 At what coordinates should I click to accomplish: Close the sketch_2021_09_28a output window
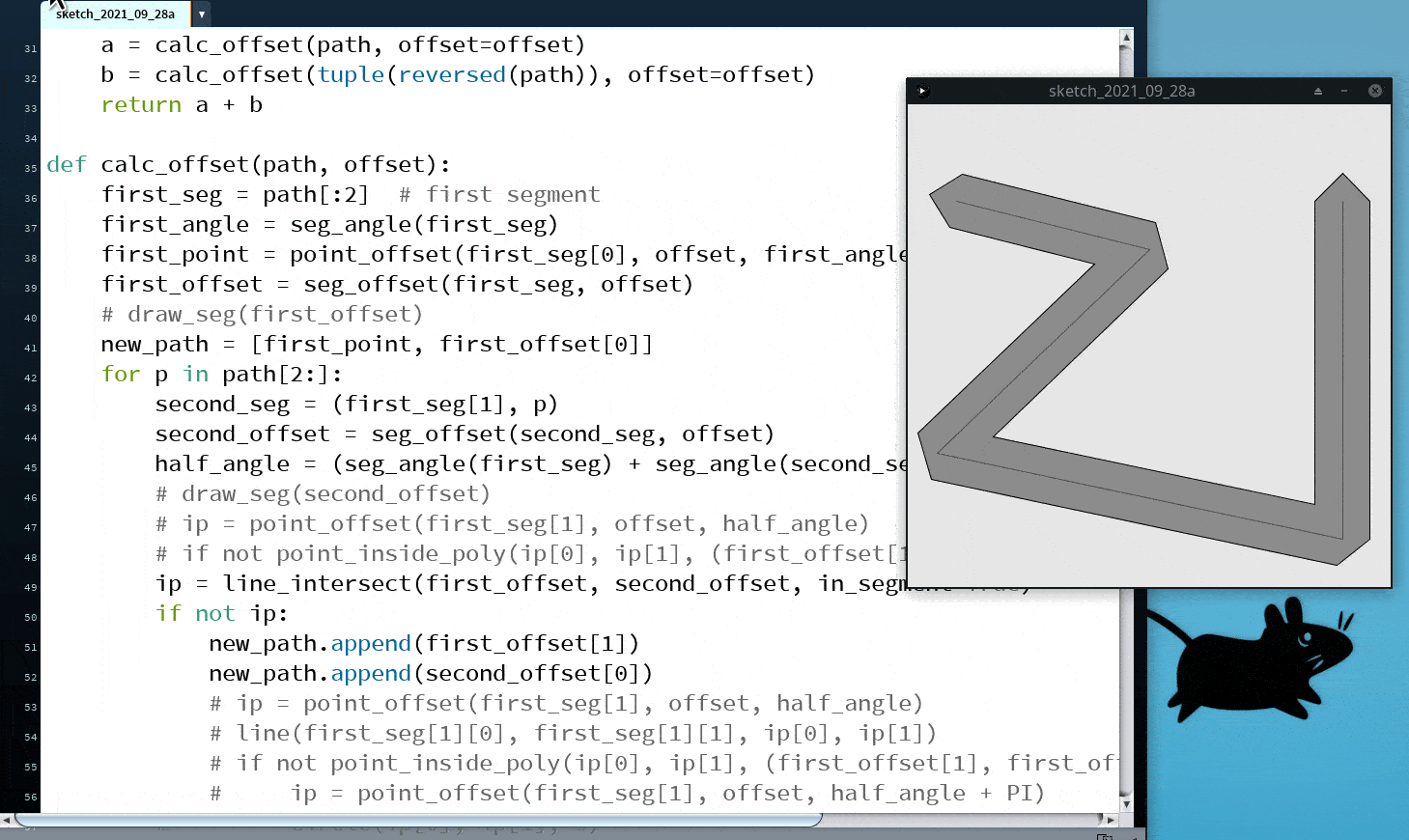click(x=1375, y=91)
